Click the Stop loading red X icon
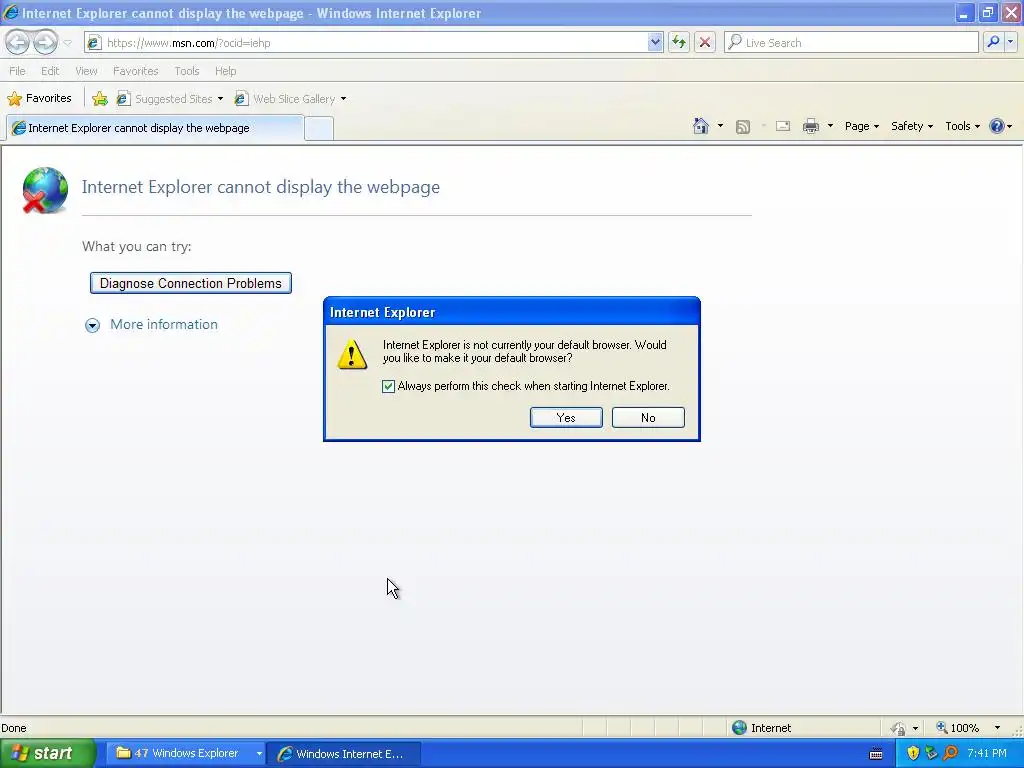 [x=705, y=43]
